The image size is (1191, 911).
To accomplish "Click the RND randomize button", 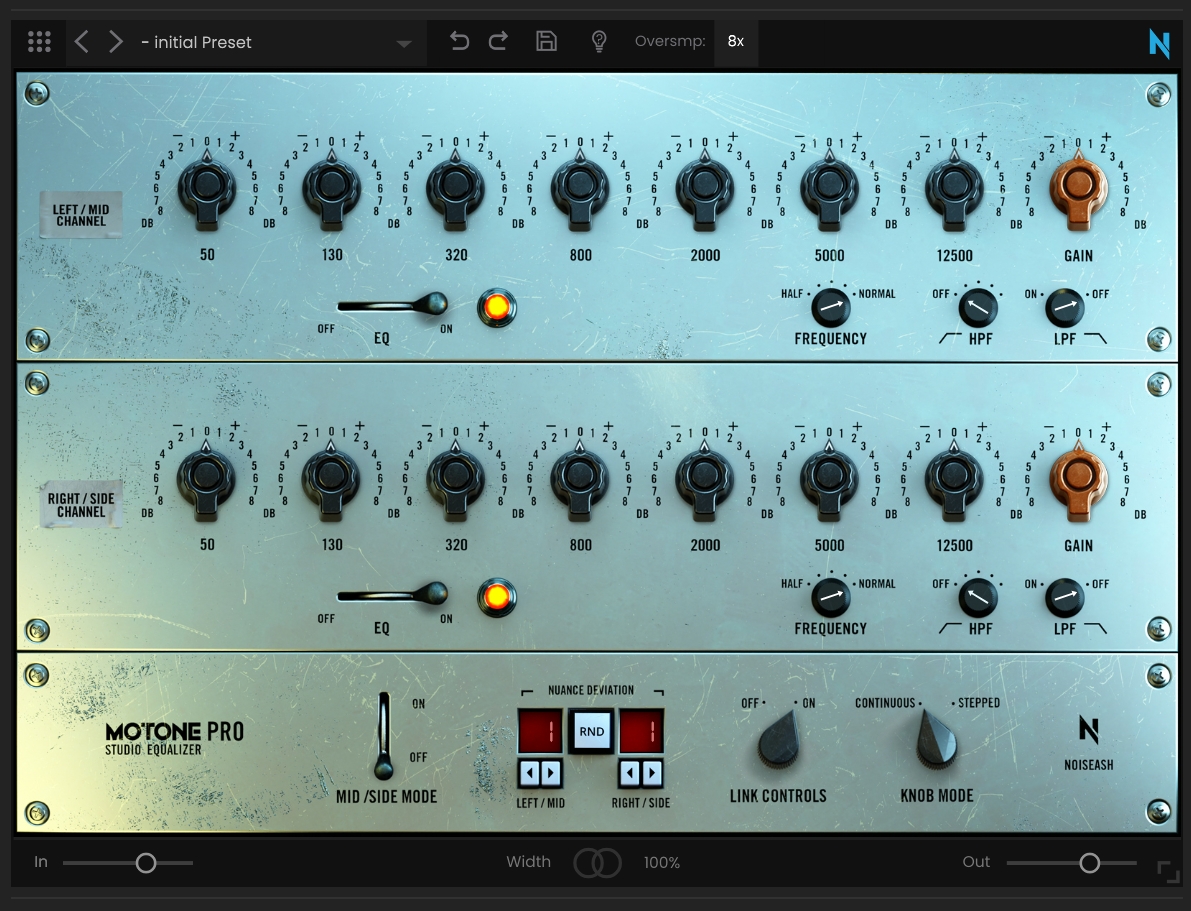I will [x=592, y=731].
